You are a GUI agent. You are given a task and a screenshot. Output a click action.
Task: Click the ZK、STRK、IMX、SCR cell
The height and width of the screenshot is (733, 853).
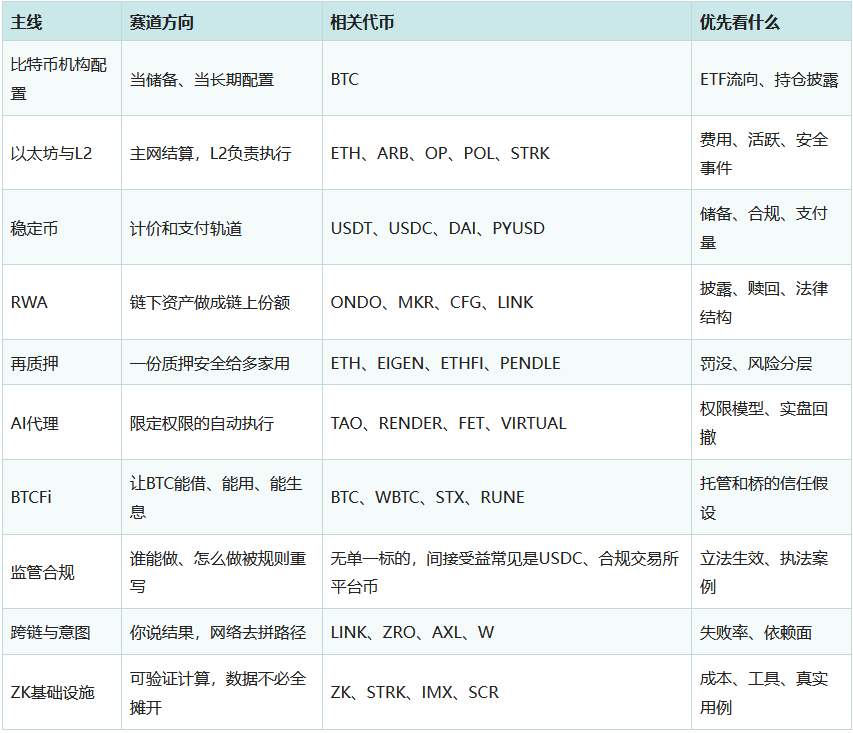(x=507, y=692)
